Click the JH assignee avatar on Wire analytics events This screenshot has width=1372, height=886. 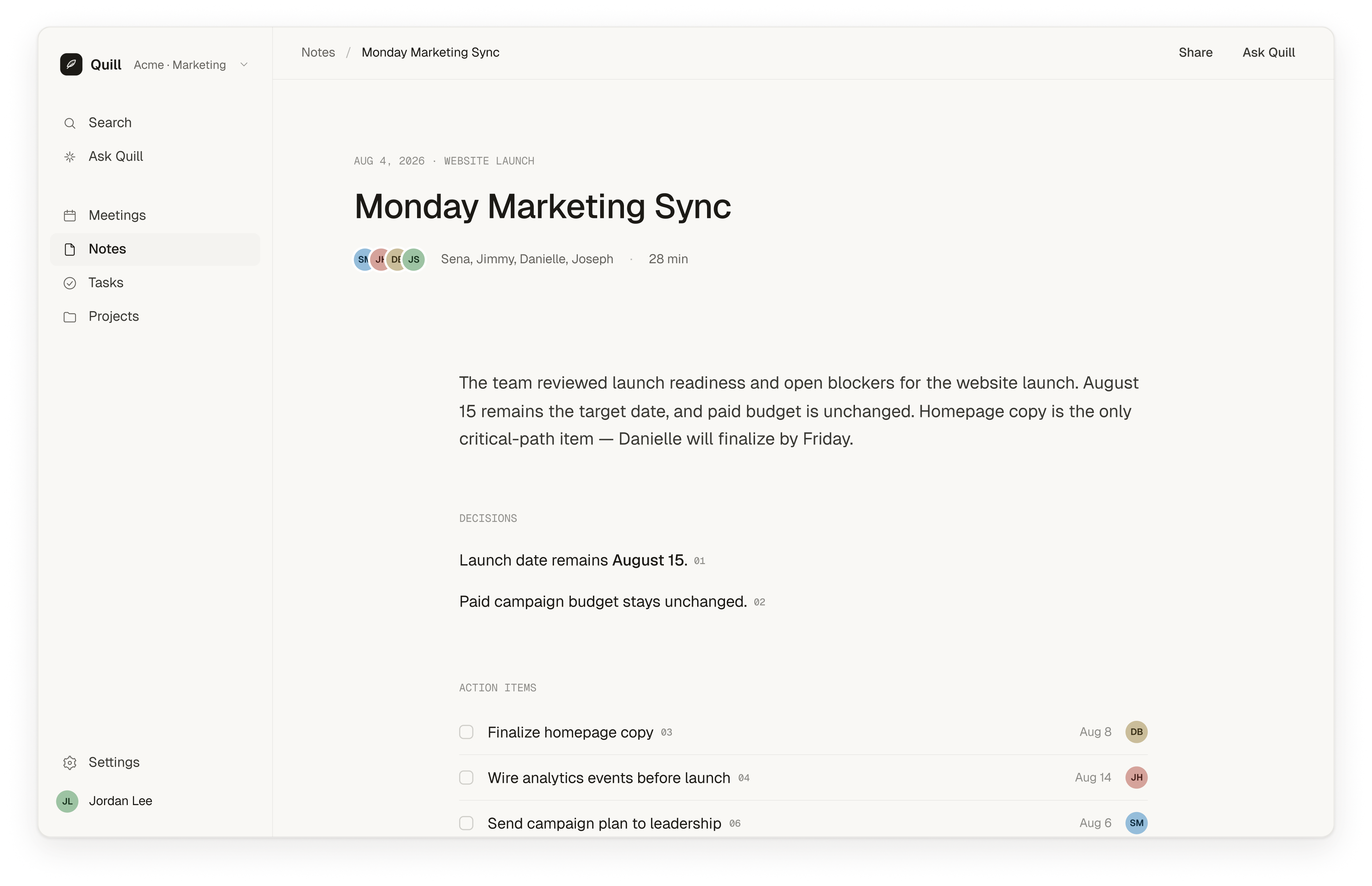pyautogui.click(x=1136, y=778)
